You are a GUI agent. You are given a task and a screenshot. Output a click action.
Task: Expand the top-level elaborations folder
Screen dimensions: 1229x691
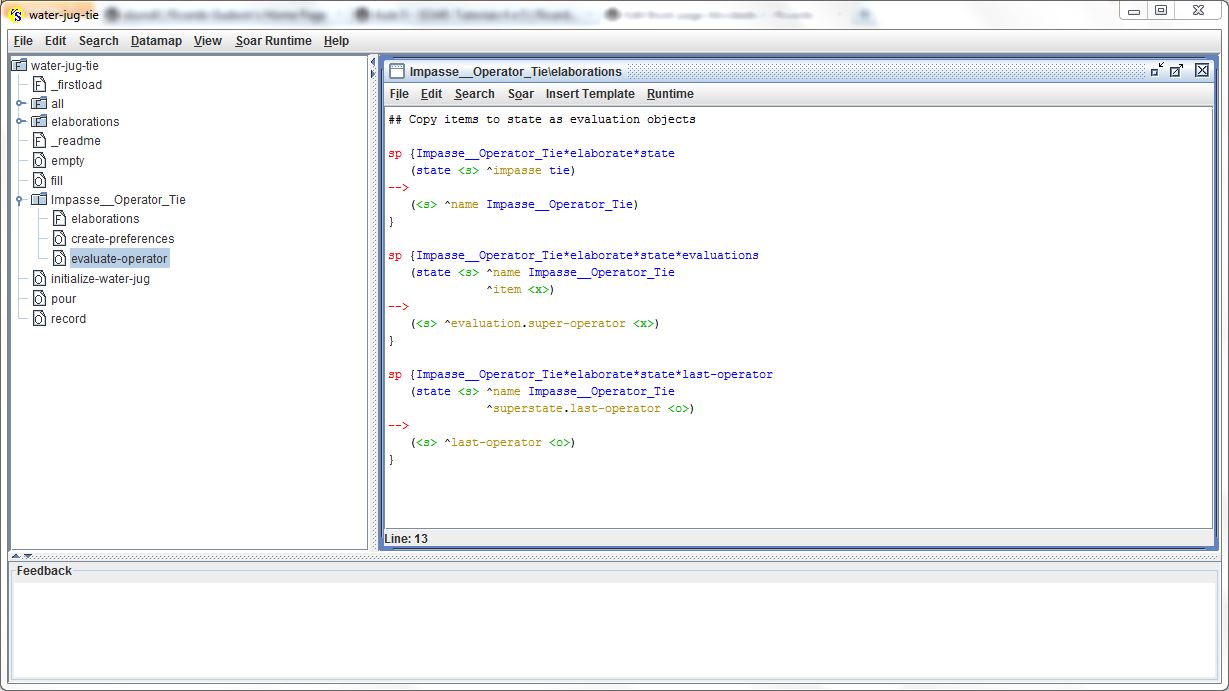pos(20,122)
